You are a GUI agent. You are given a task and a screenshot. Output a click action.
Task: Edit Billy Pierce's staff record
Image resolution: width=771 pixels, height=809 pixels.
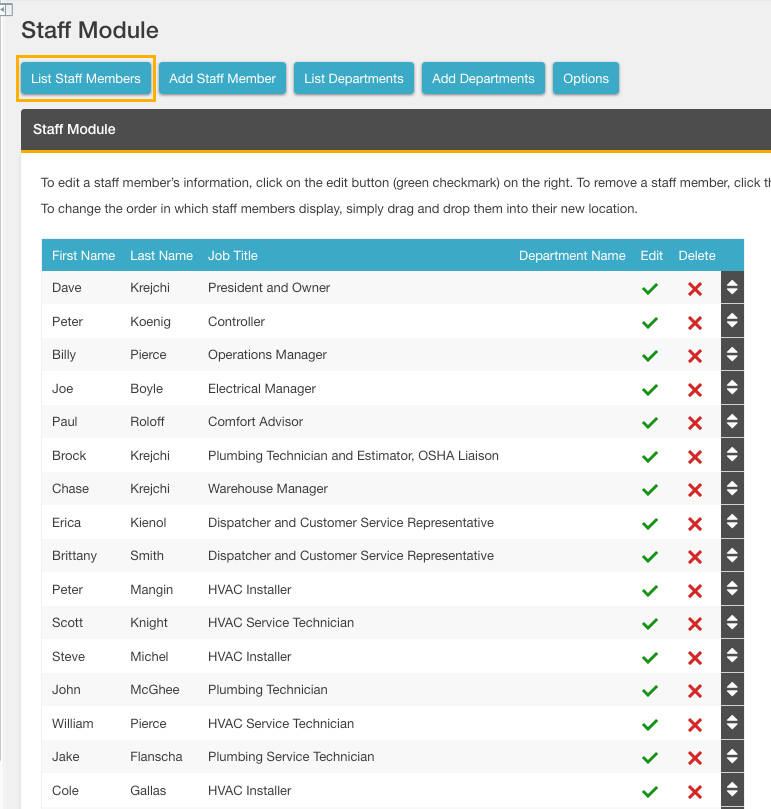point(650,356)
